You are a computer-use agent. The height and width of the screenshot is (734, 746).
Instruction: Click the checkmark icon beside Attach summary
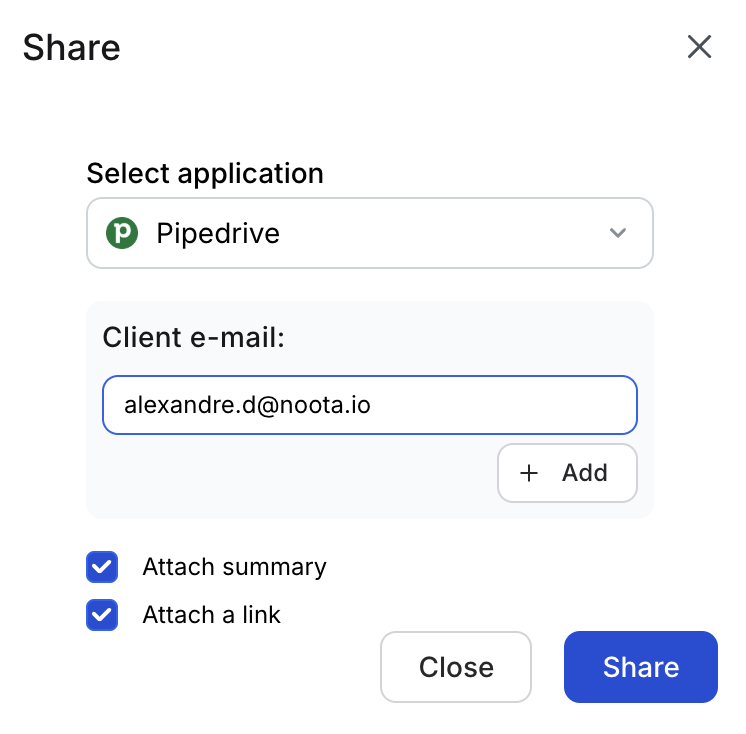pyautogui.click(x=102, y=567)
